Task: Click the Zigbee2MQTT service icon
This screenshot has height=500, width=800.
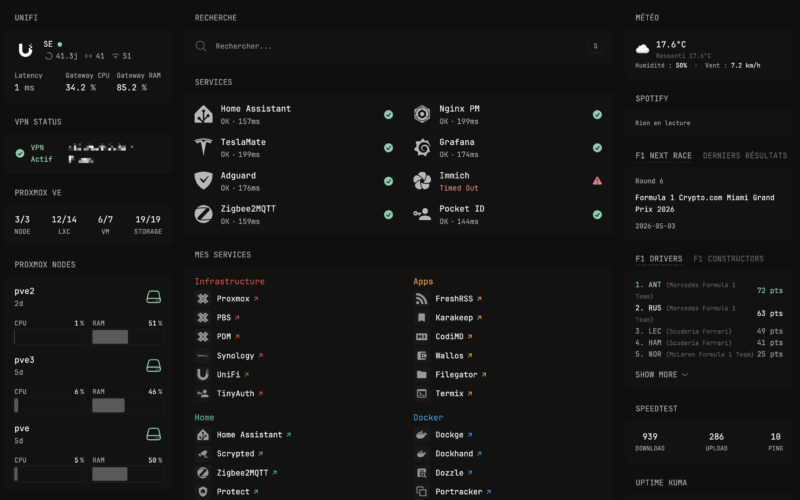Action: tap(204, 214)
